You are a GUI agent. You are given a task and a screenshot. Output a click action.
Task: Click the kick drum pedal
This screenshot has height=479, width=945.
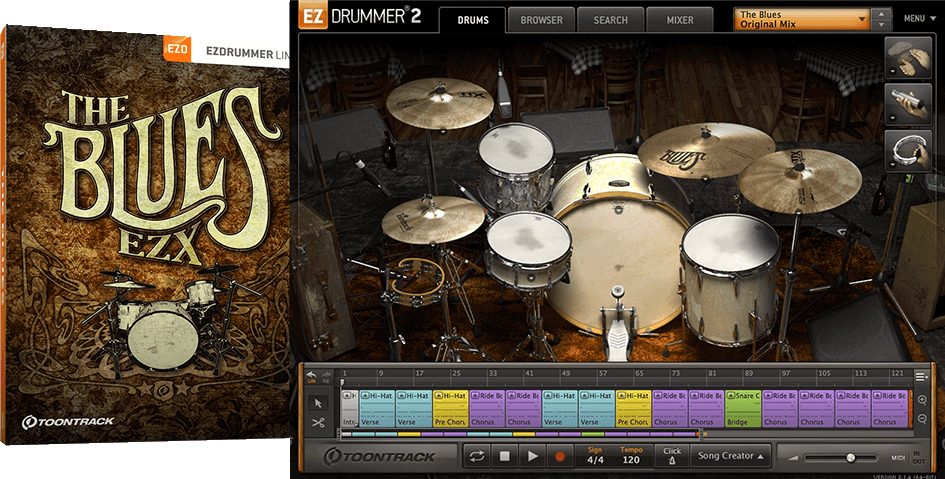pos(616,325)
